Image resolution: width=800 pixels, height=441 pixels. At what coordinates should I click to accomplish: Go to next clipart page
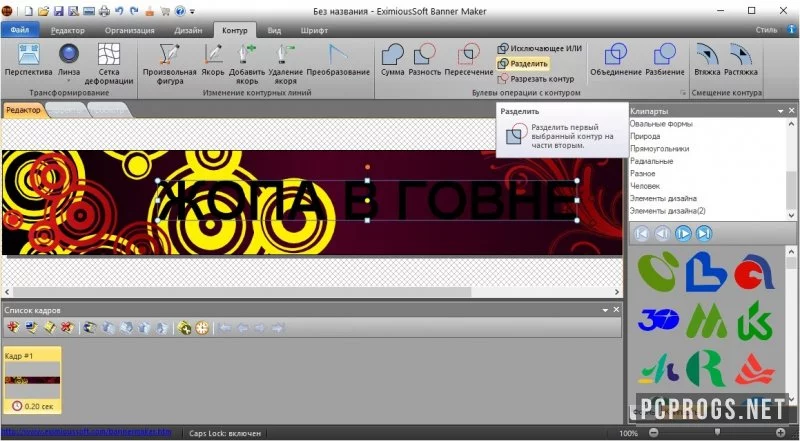click(683, 234)
